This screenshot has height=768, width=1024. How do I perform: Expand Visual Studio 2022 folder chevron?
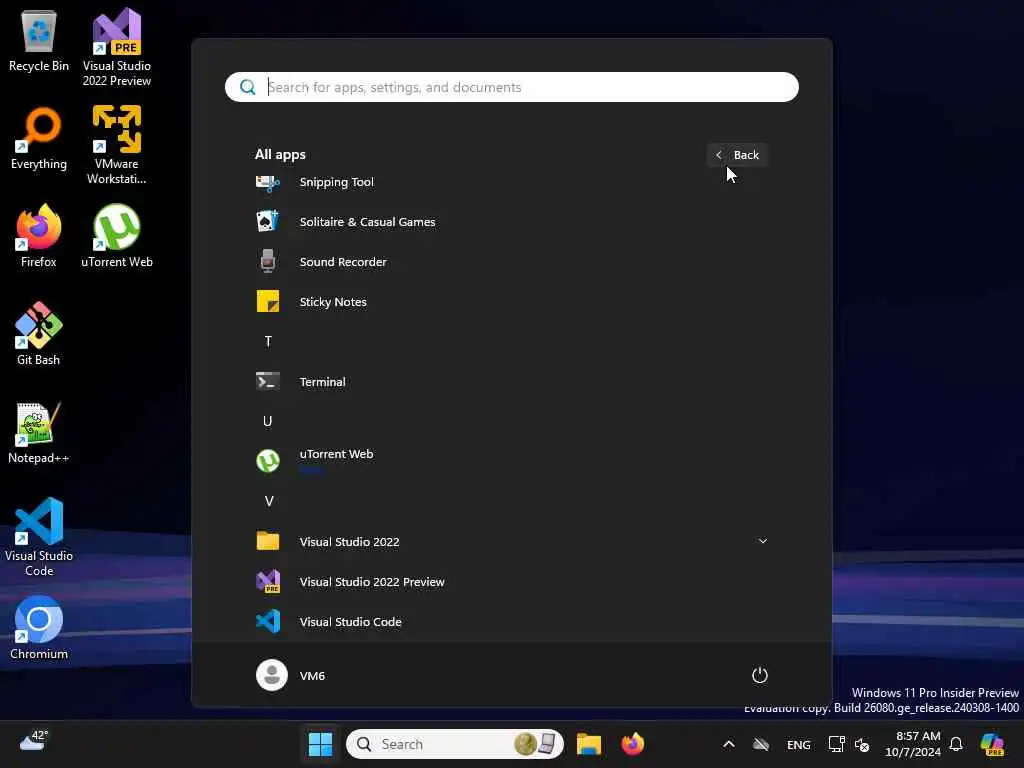coord(762,541)
